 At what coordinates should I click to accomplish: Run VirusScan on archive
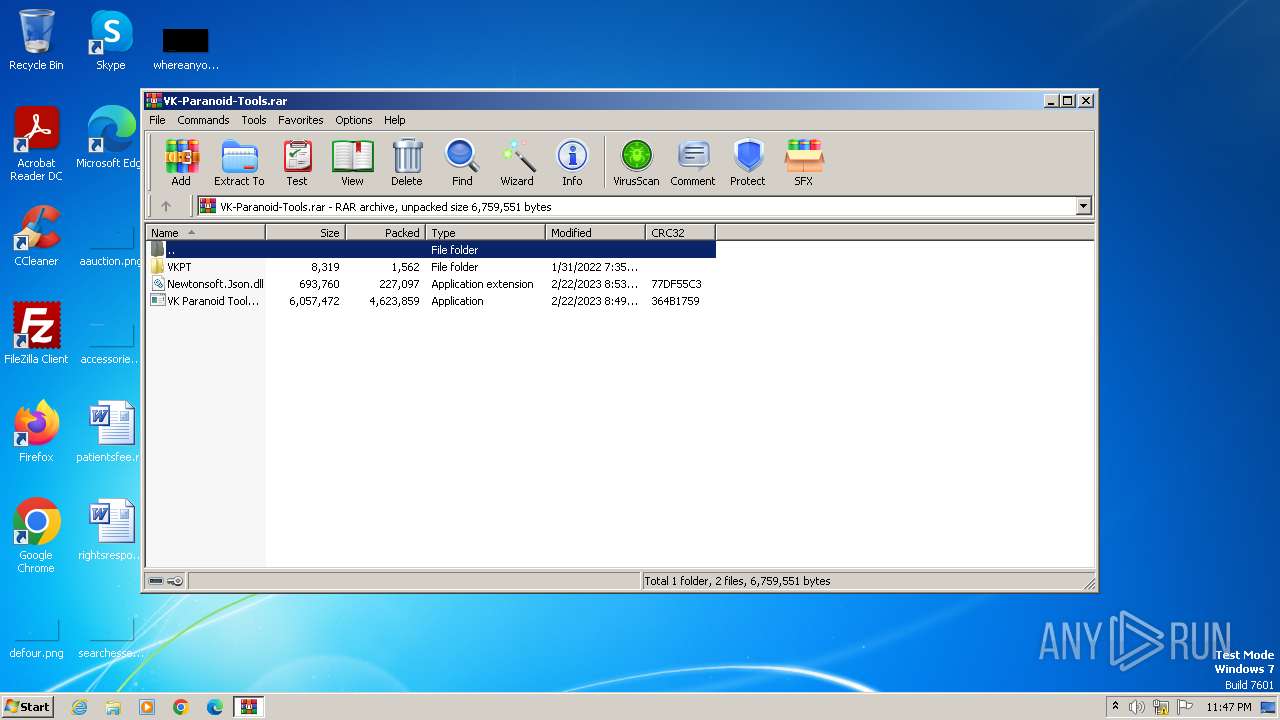pyautogui.click(x=636, y=163)
